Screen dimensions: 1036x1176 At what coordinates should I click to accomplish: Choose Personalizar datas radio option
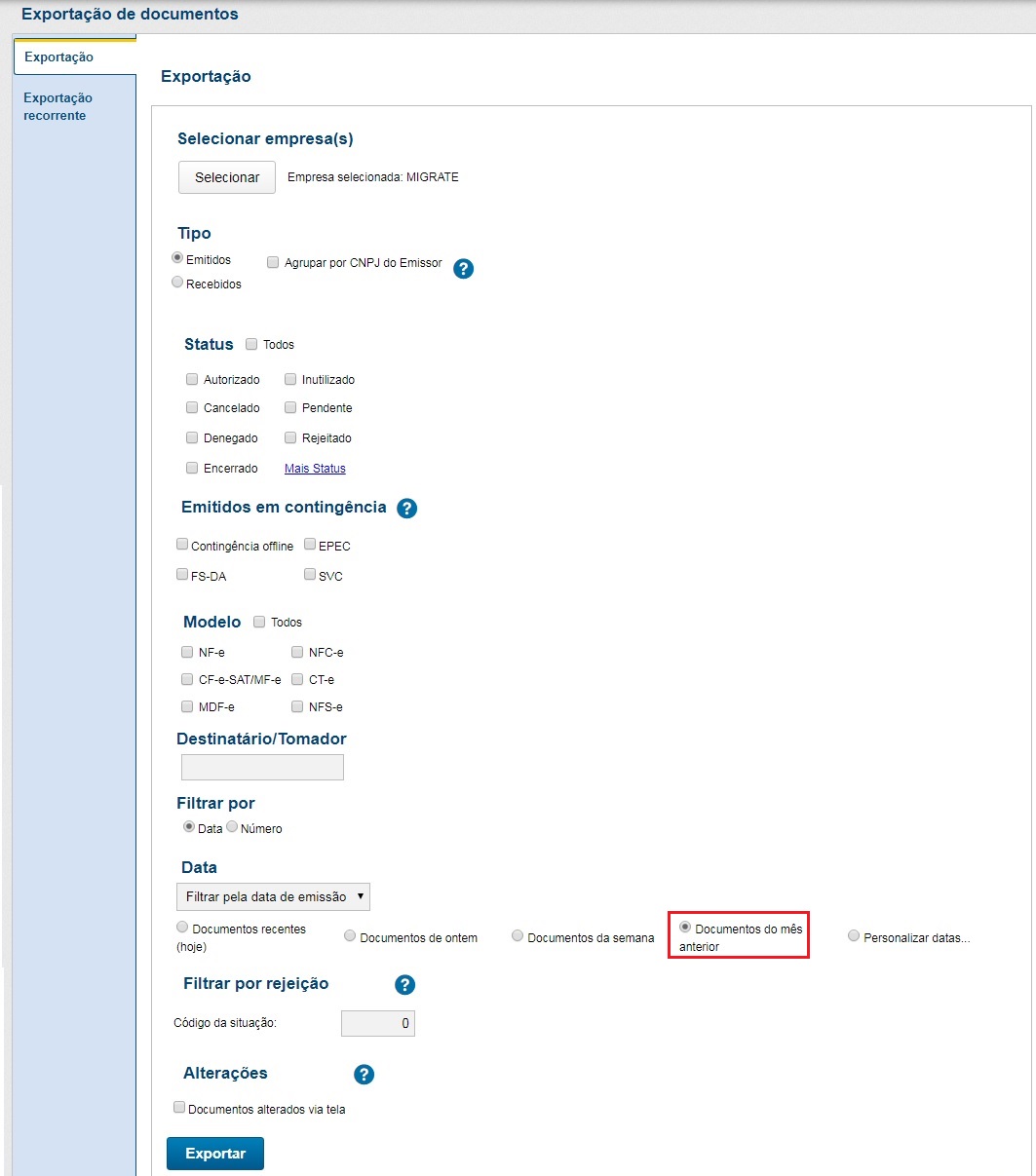(854, 936)
